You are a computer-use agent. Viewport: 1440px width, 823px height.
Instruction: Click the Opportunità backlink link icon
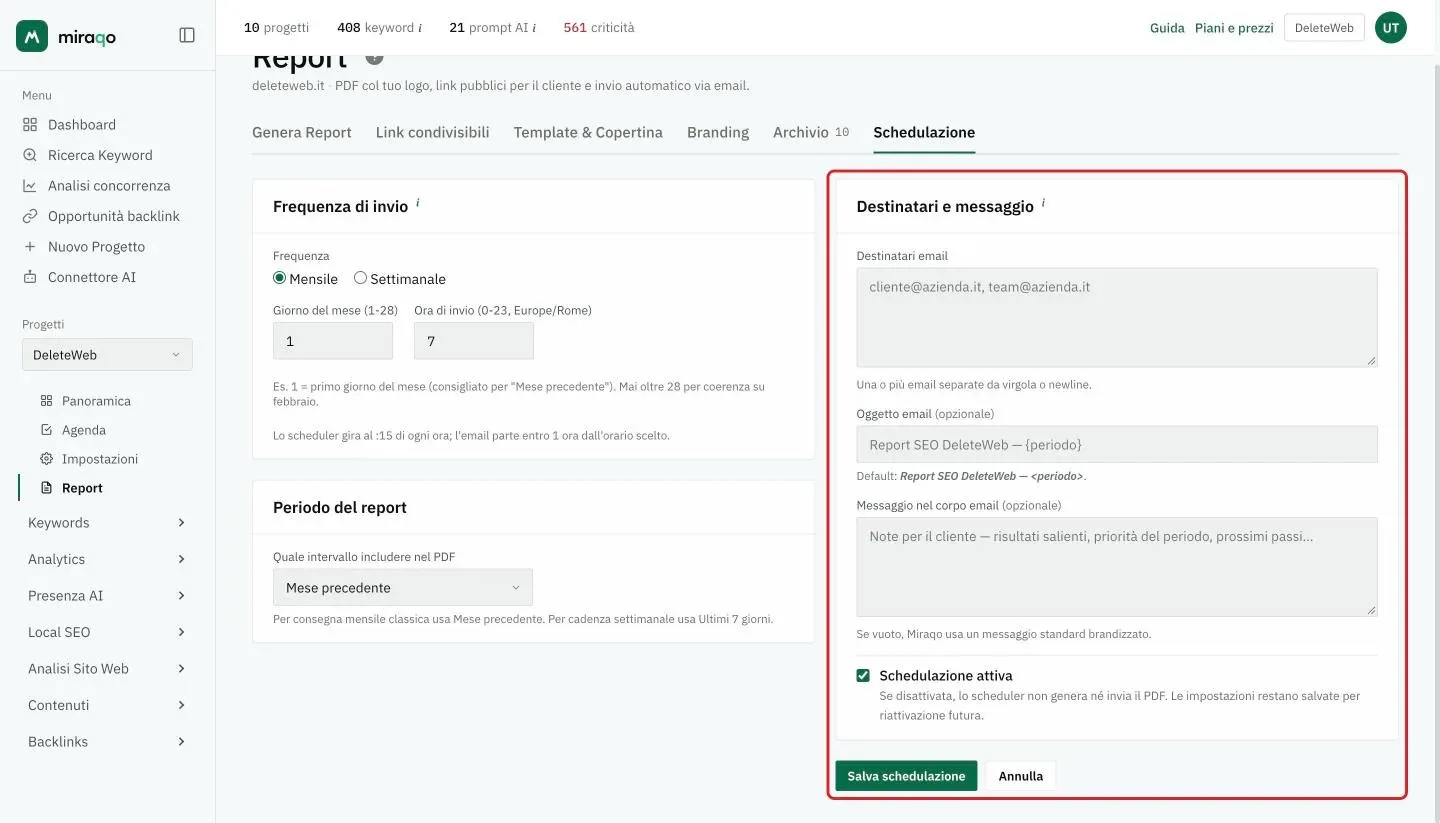(30, 216)
